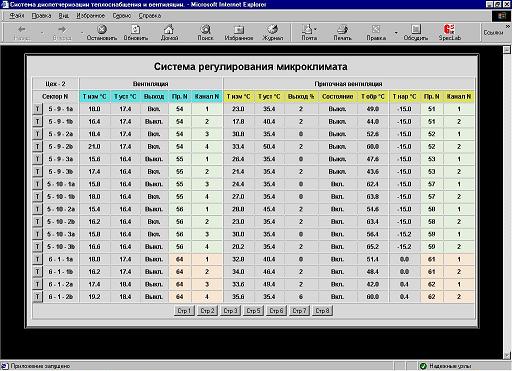Viewport: 512px width, 371px height.
Task: Open the Forward button dropdown arrow
Action: 82,33
